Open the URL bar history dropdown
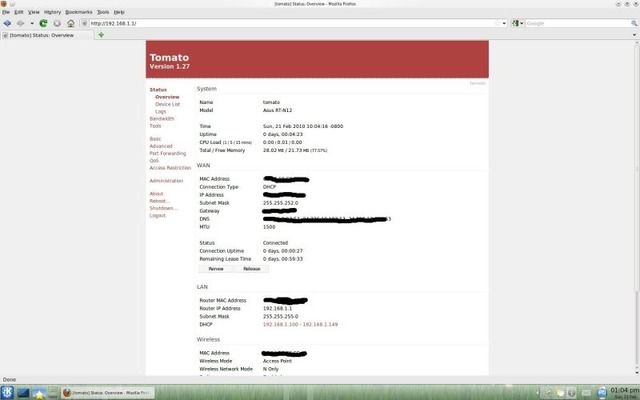This screenshot has width=640, height=400. tap(504, 23)
